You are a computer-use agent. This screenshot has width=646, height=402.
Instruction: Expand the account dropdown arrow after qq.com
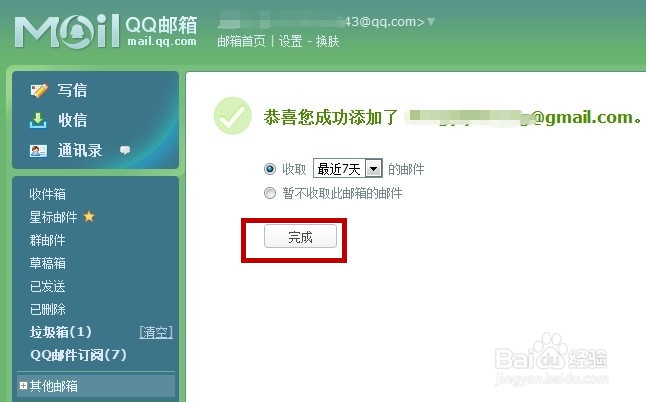pos(431,21)
